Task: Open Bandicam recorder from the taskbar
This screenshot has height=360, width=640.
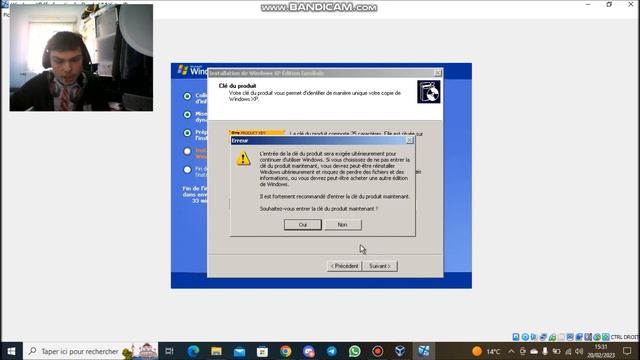Action: coord(378,351)
